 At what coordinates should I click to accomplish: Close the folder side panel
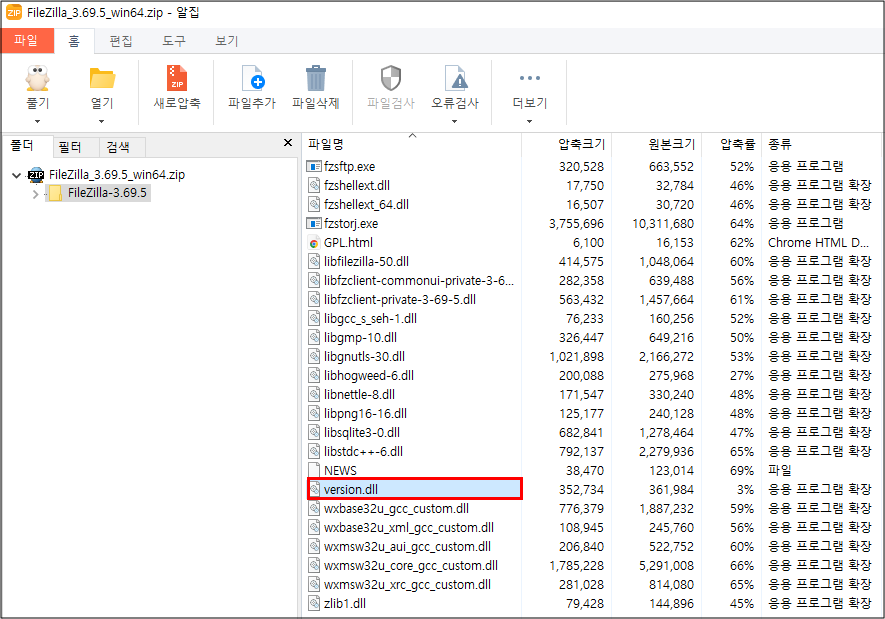tap(288, 143)
